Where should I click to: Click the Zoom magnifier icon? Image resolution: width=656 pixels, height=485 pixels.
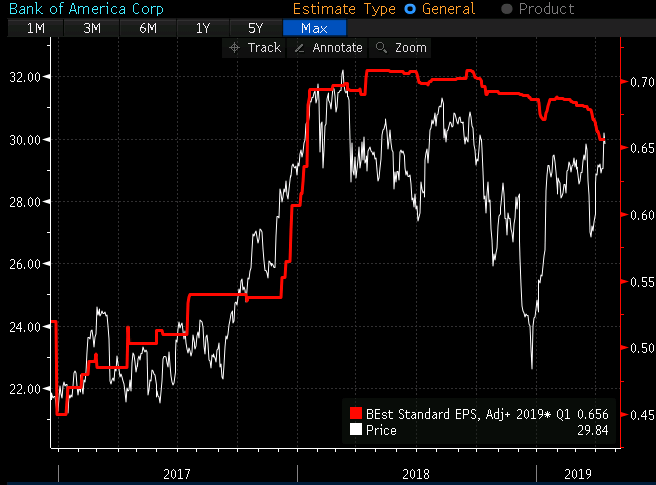(x=381, y=48)
